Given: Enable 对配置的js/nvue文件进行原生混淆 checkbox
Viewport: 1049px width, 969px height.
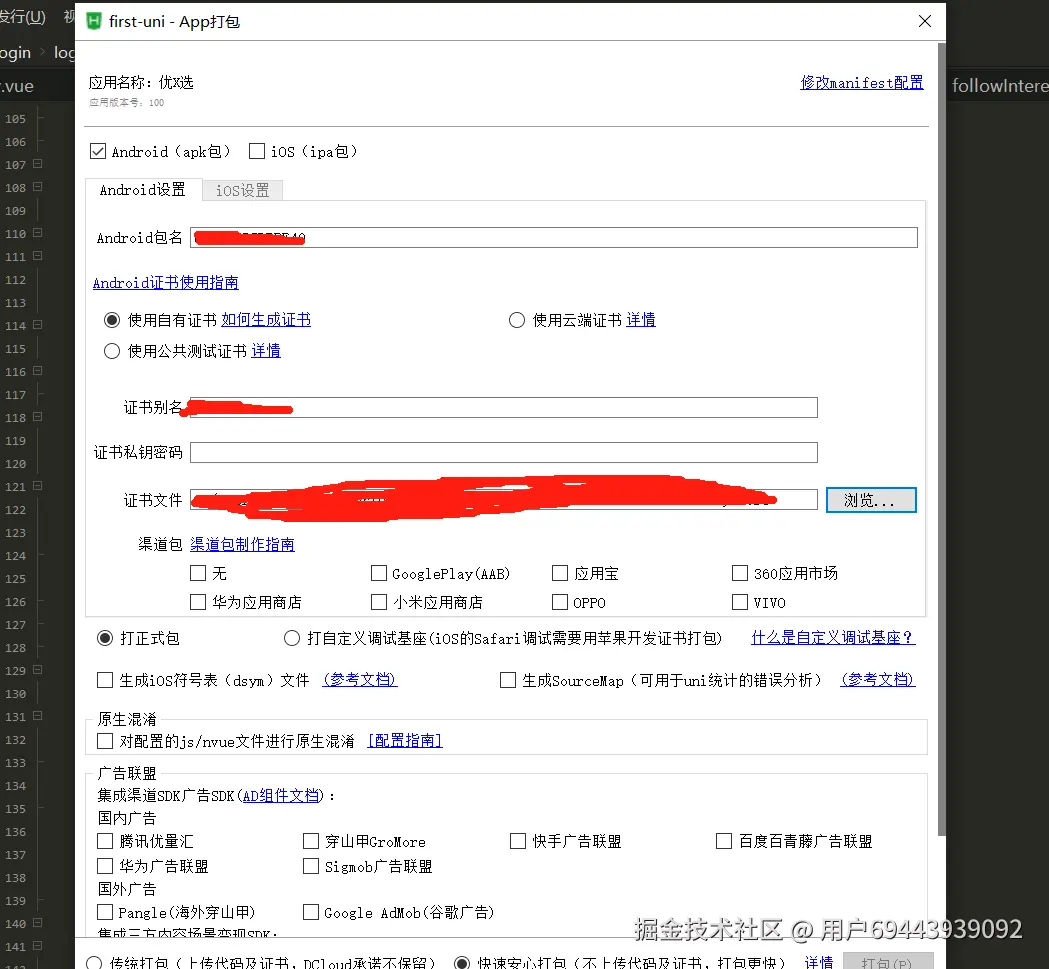Looking at the screenshot, I should 105,741.
